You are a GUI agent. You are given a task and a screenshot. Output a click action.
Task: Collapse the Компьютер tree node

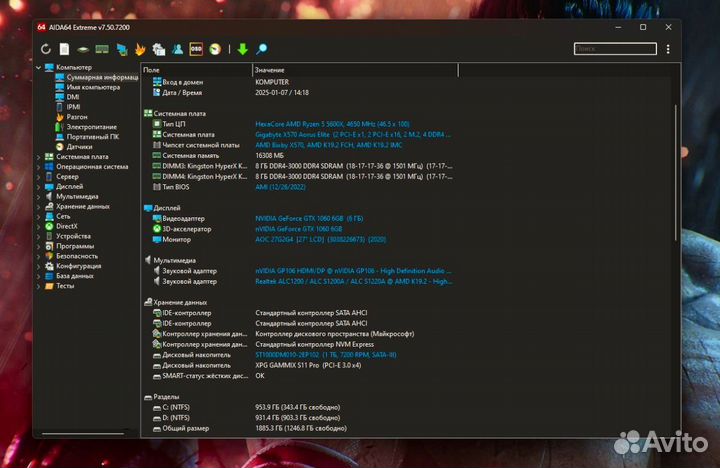point(39,68)
